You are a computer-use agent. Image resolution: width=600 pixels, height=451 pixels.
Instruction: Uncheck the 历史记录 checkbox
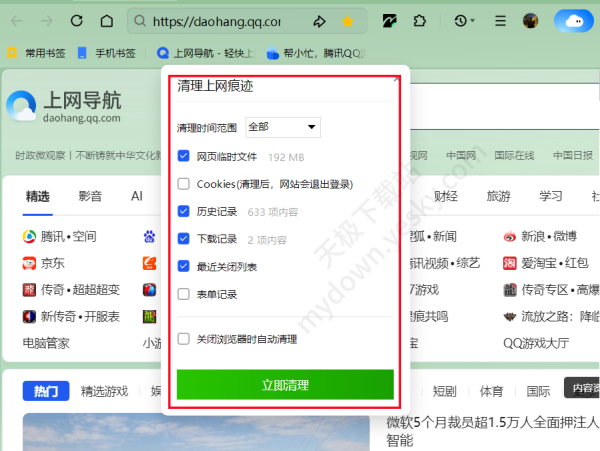(x=183, y=211)
